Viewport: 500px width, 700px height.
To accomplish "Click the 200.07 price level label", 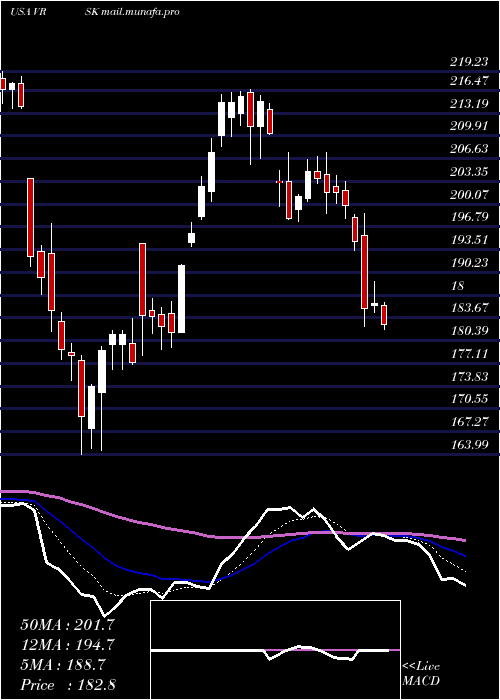I will coord(469,195).
